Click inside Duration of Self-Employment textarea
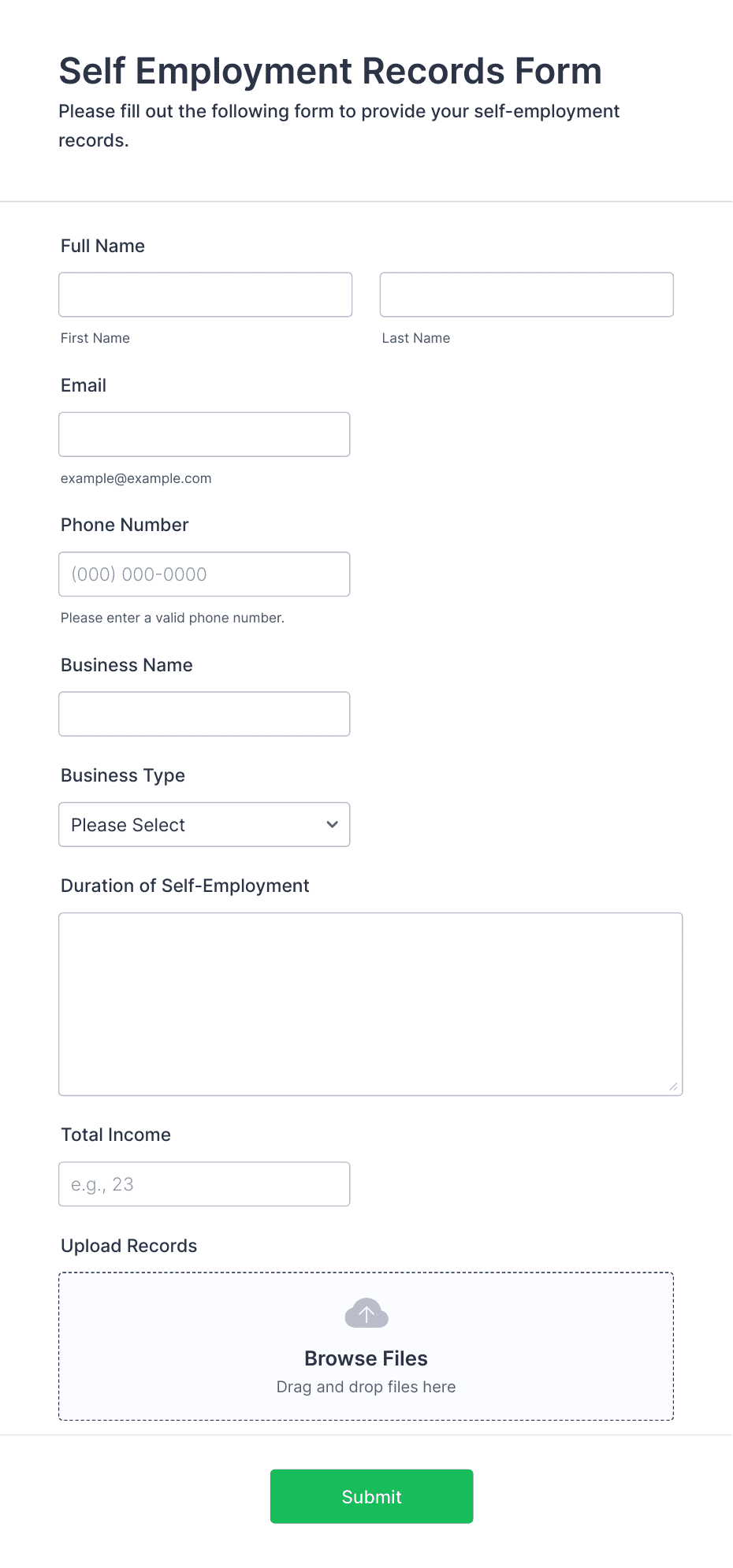This screenshot has width=733, height=1568. coord(370,1004)
